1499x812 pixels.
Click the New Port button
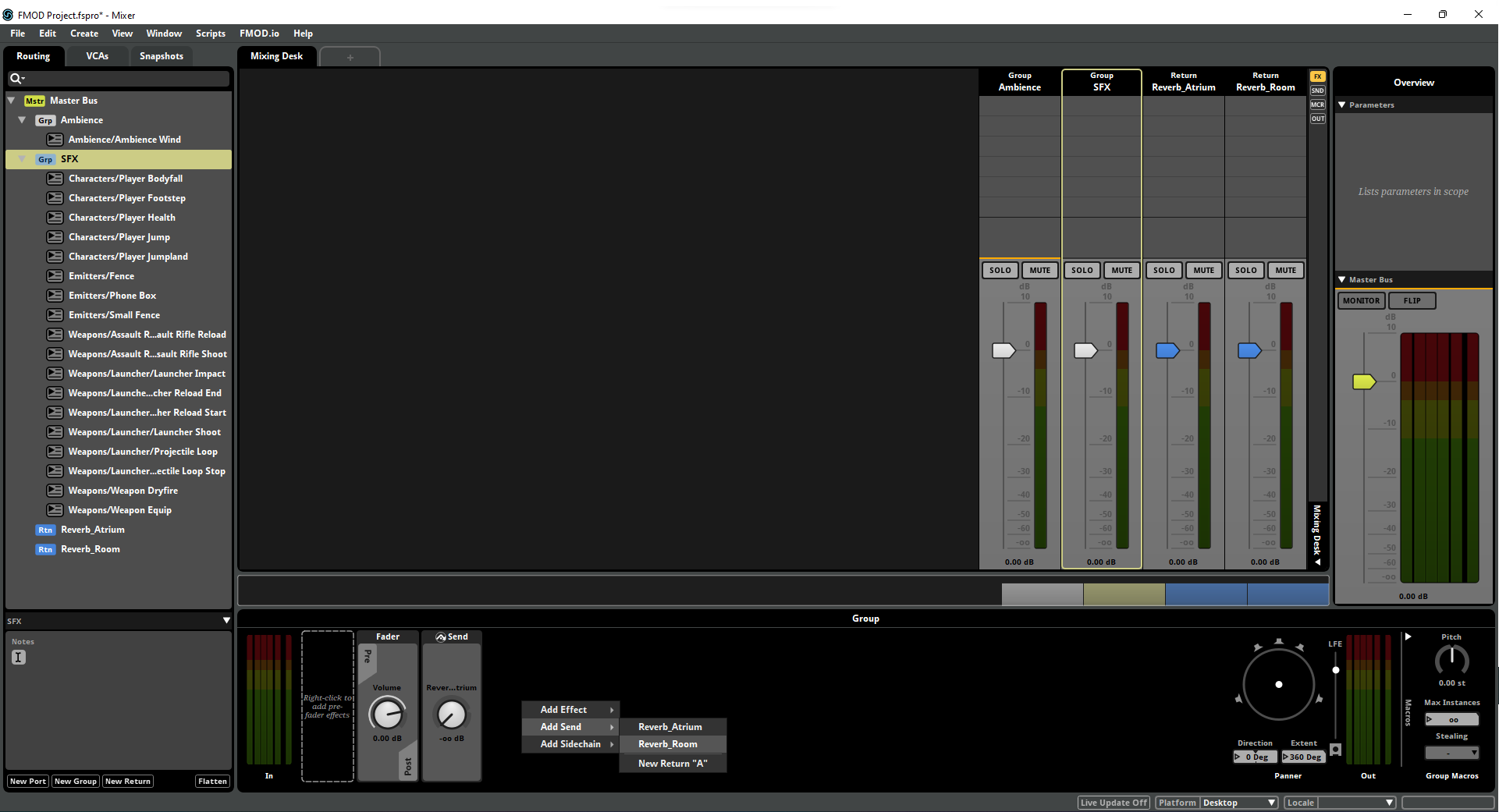[x=28, y=782]
